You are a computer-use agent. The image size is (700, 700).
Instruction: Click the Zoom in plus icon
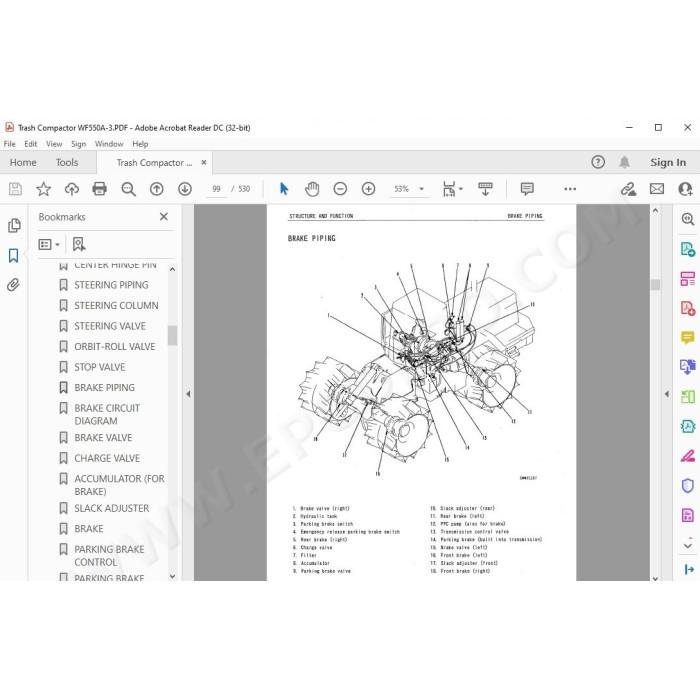(368, 189)
